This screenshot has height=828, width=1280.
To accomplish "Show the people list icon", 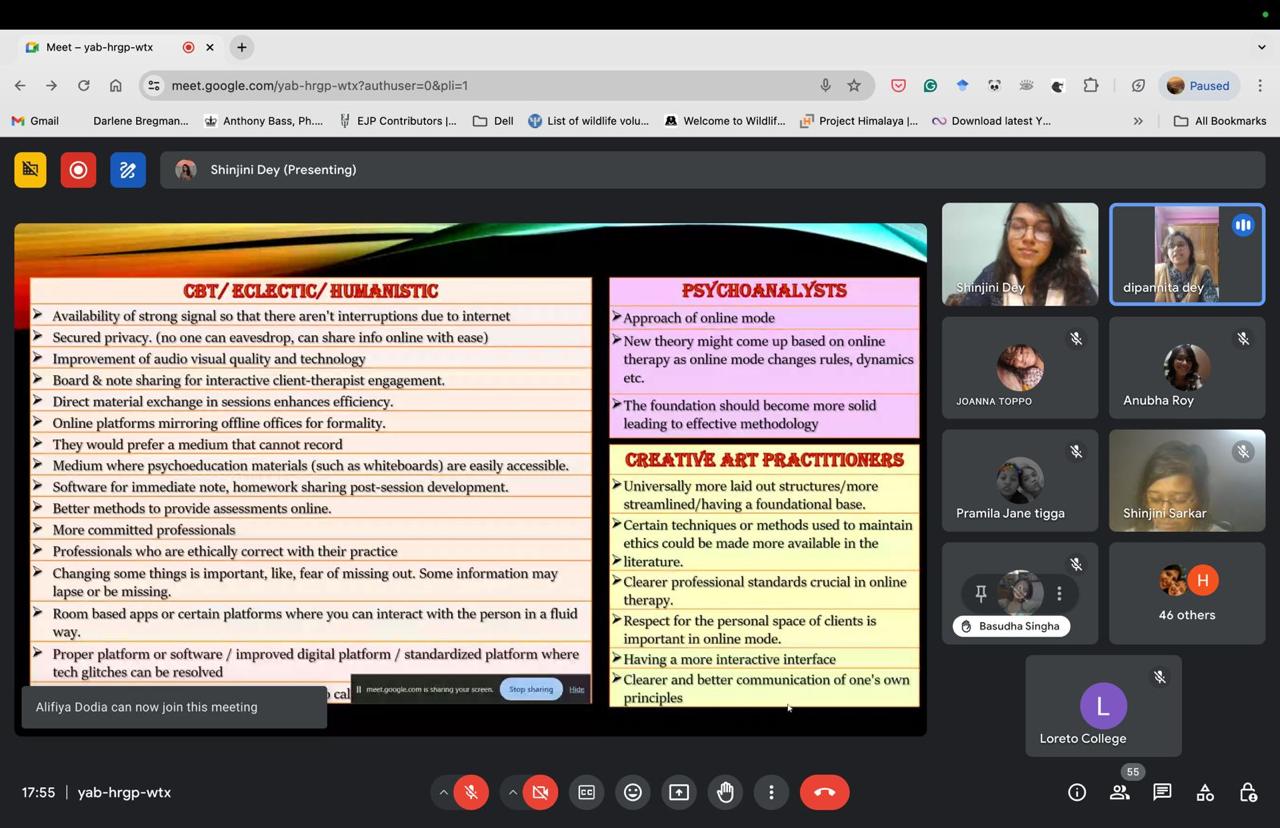I will click(1120, 792).
